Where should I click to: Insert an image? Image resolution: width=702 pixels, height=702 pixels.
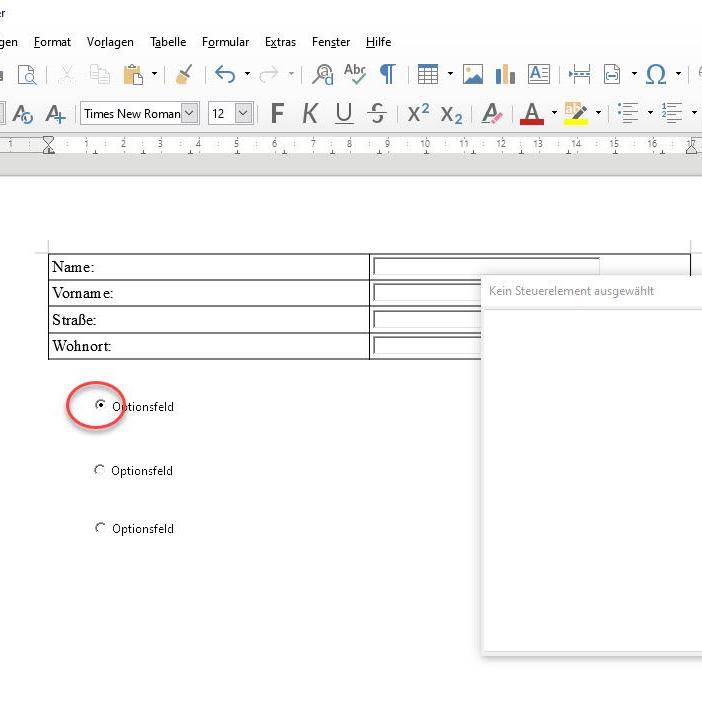pos(473,74)
